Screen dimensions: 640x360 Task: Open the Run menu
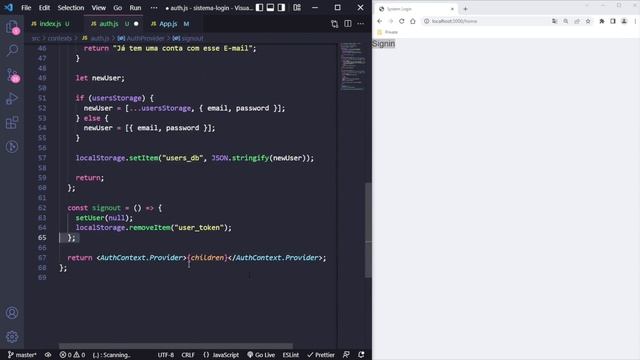(x=135, y=7)
